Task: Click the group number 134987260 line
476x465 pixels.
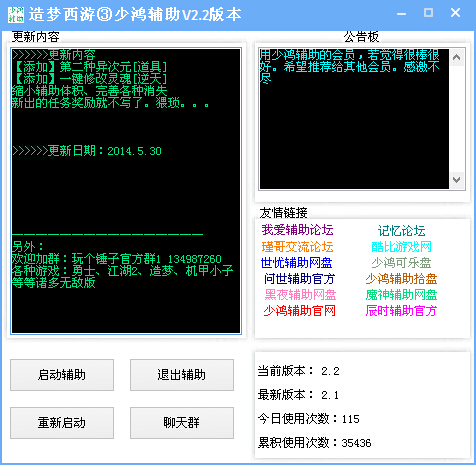Action: [x=117, y=259]
